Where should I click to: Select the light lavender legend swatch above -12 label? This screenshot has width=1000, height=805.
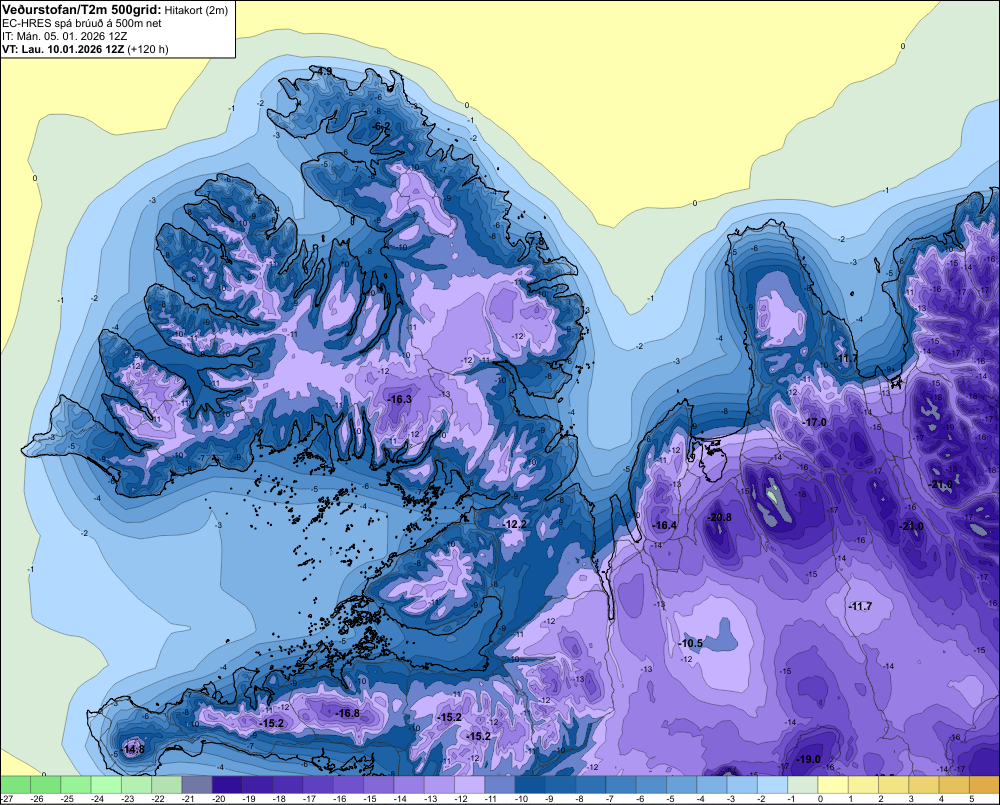[469, 784]
